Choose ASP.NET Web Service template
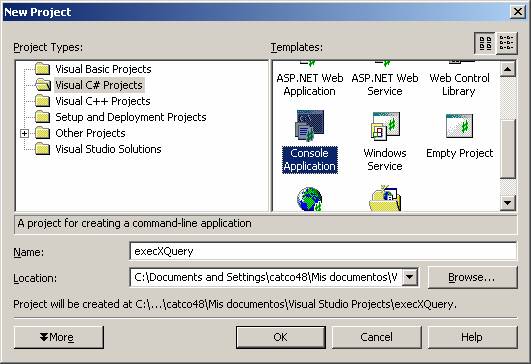Viewport: 531px width, 364px height. (x=385, y=84)
